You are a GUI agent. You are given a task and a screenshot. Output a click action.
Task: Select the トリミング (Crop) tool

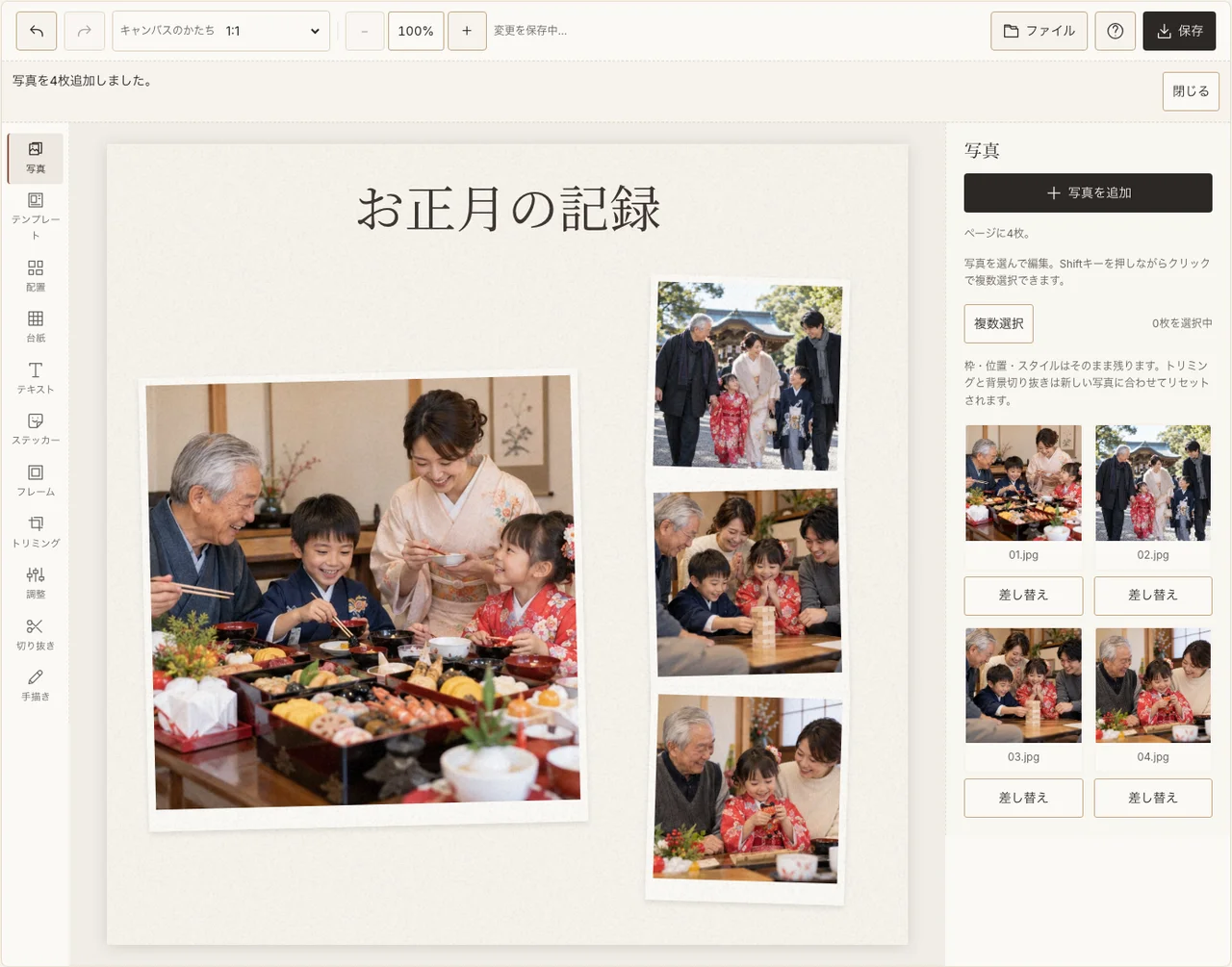click(36, 531)
